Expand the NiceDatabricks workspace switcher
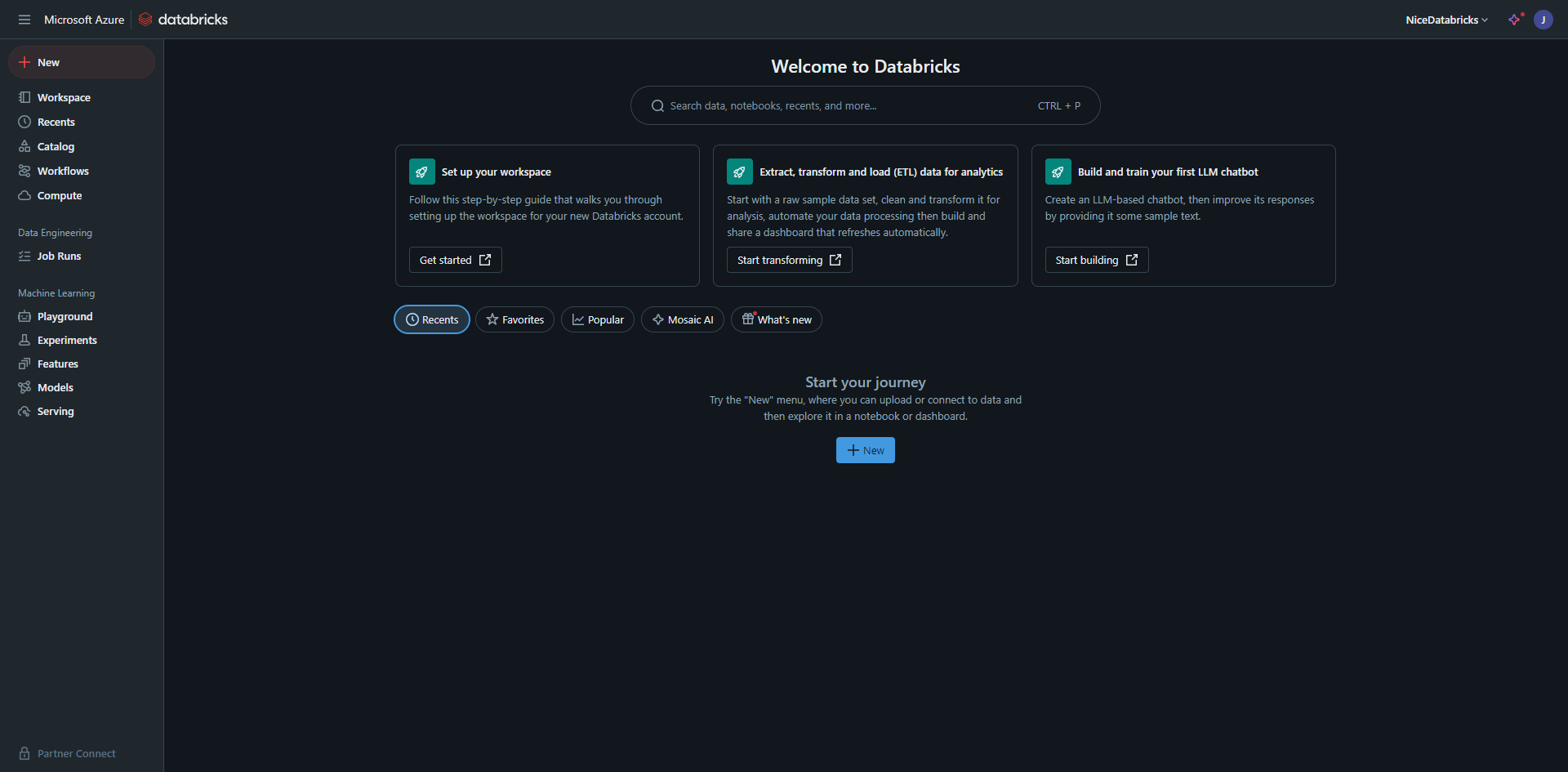The width and height of the screenshot is (1568, 772). 1446,20
